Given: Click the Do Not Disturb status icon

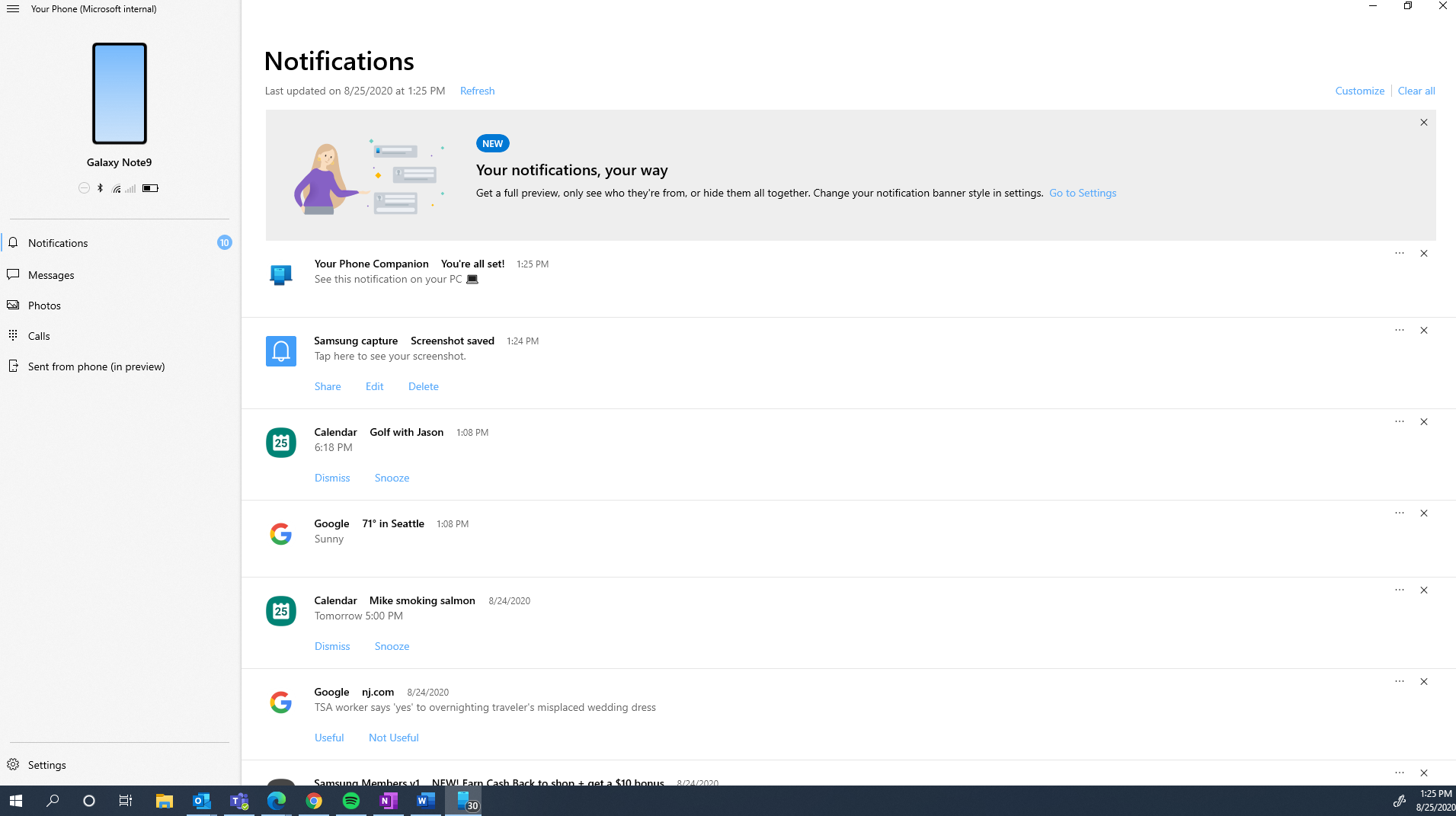Looking at the screenshot, I should tap(84, 188).
